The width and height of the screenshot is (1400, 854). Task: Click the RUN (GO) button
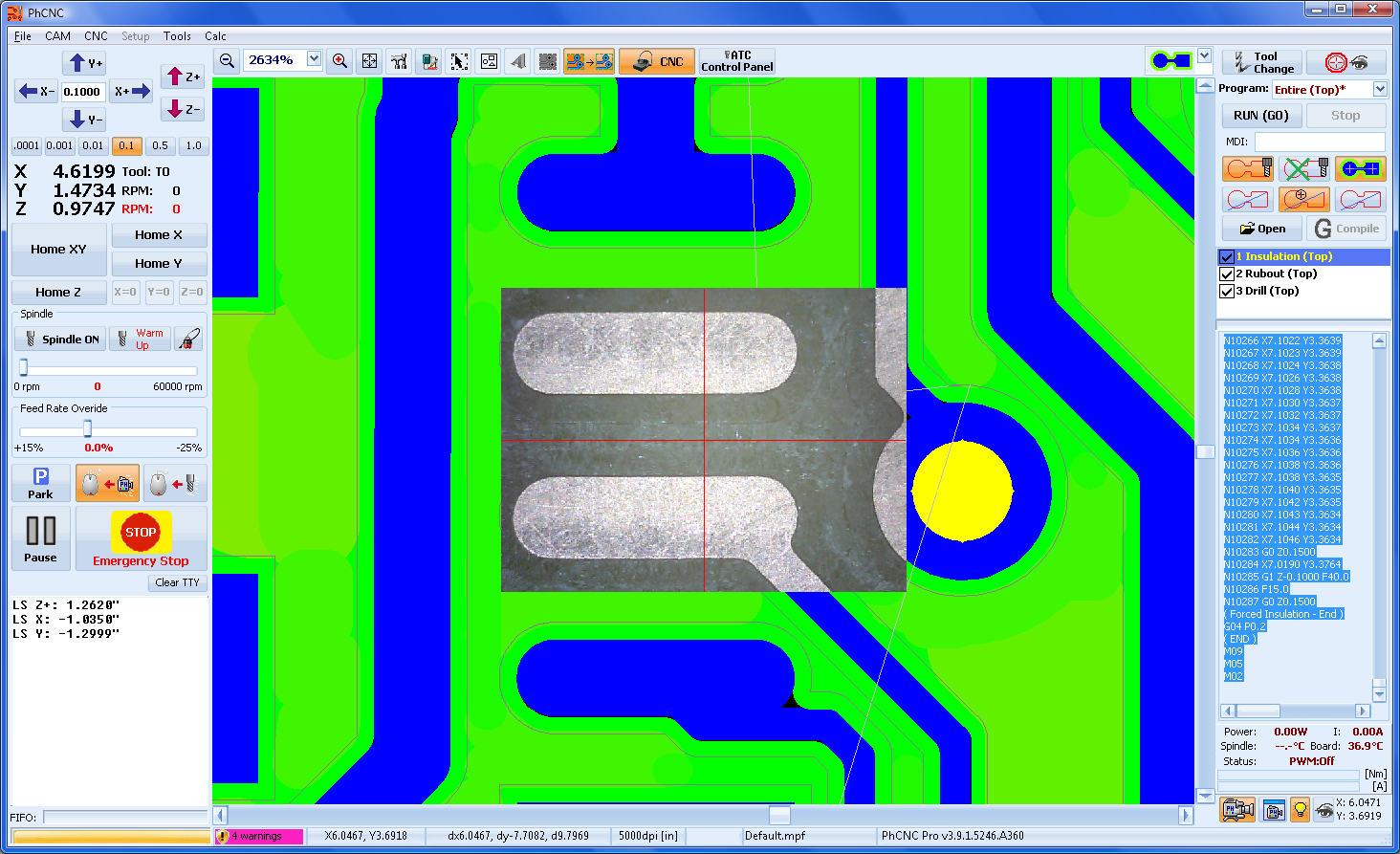pyautogui.click(x=1260, y=116)
